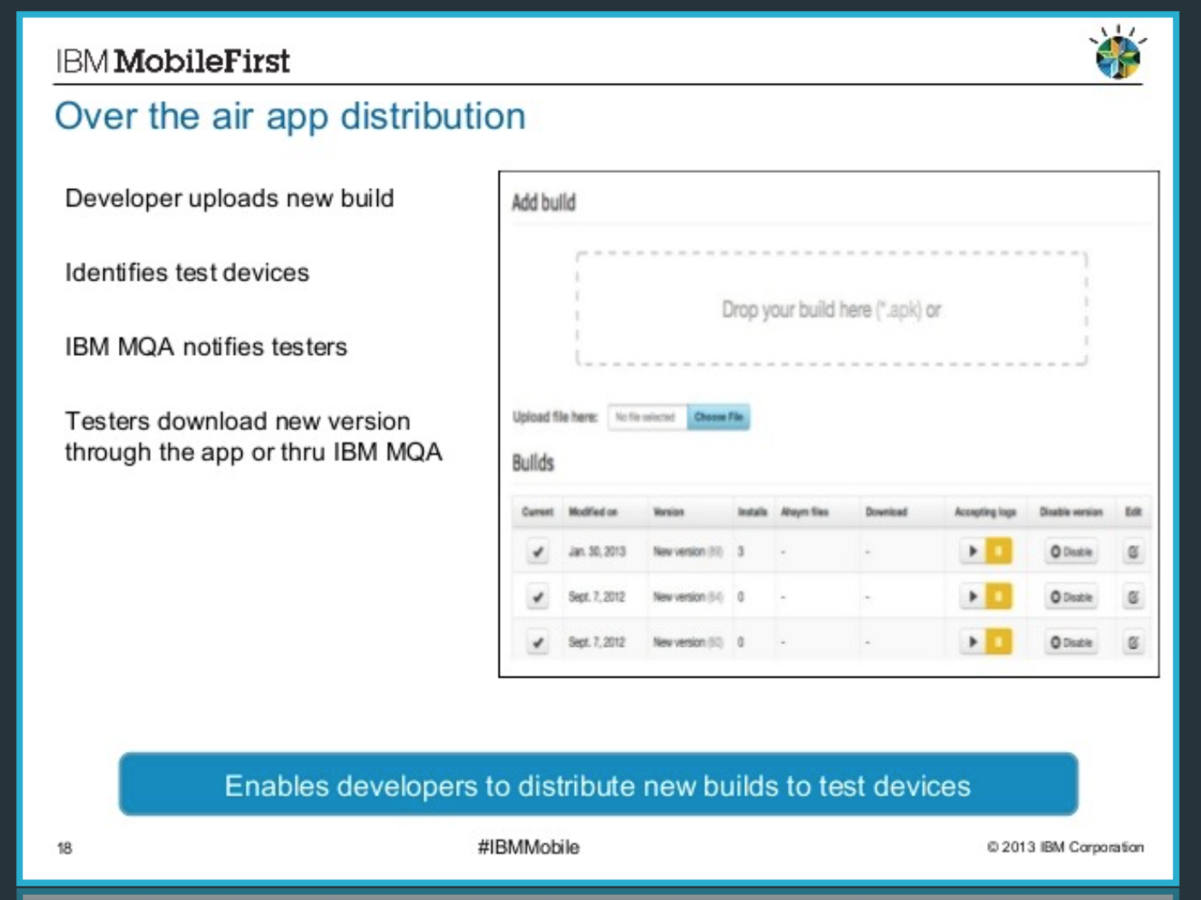Click the yellow pause icon in Jan. 30, 2013 row
Image resolution: width=1201 pixels, height=900 pixels.
click(999, 551)
